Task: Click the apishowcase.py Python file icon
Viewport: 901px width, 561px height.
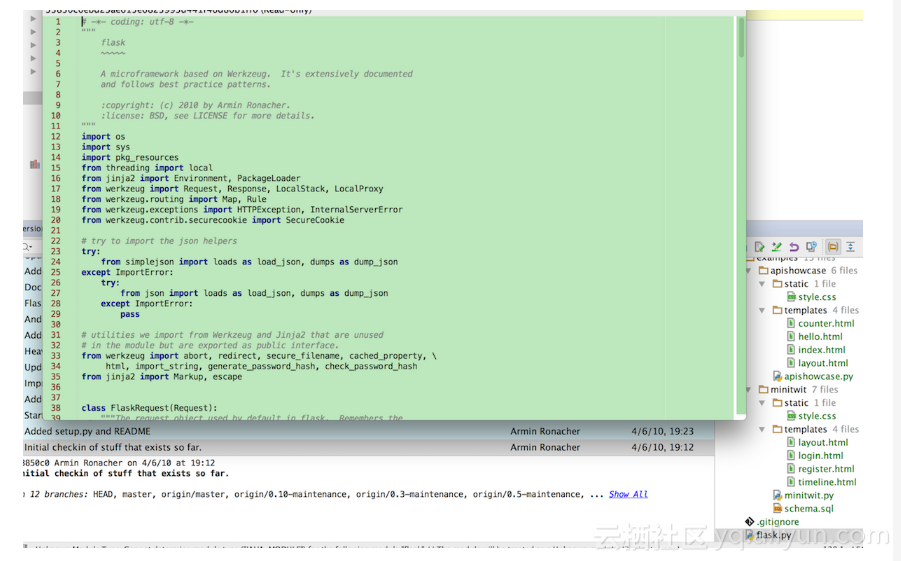Action: 777,376
